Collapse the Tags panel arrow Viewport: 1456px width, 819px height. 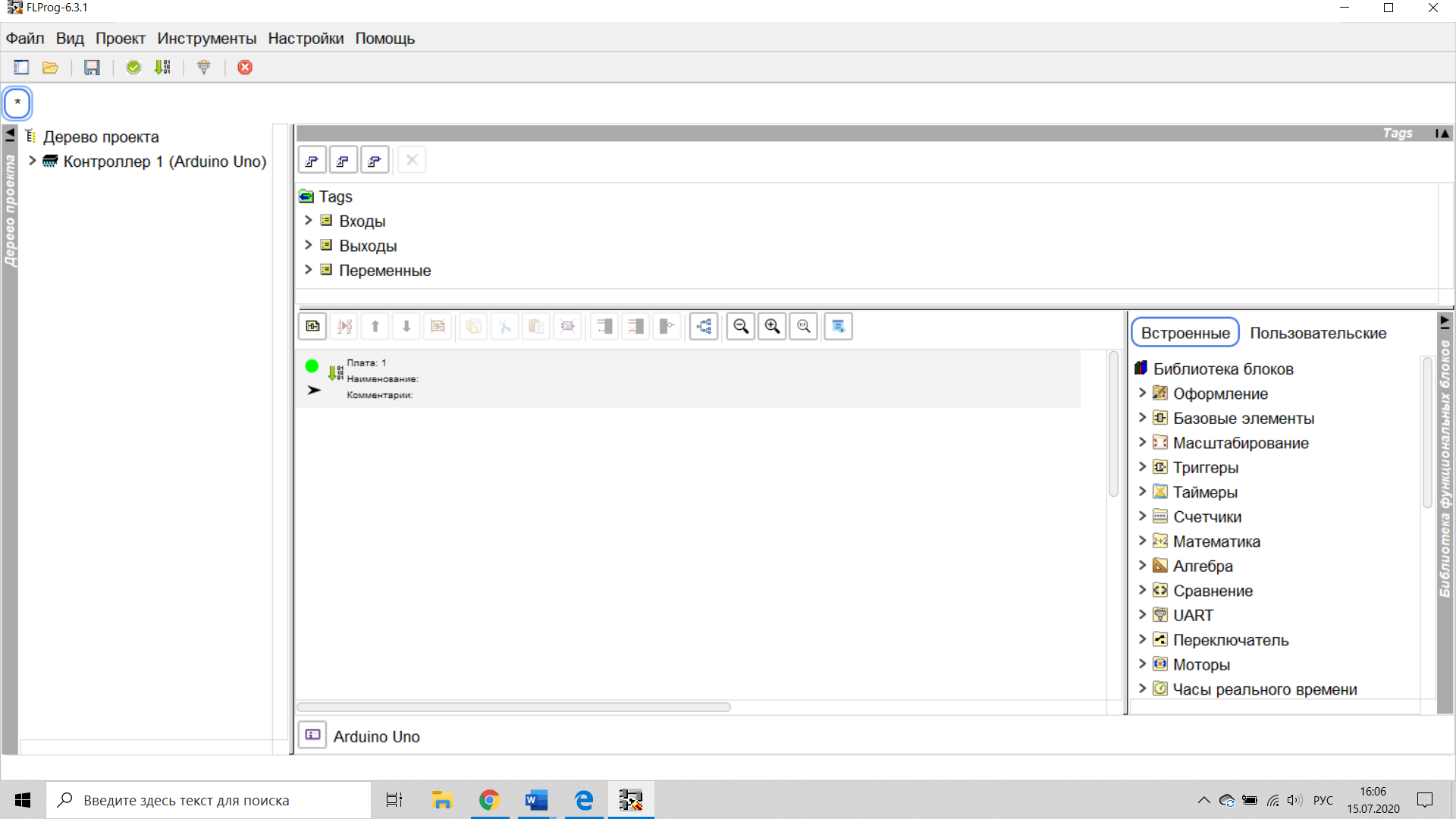pyautogui.click(x=1442, y=133)
